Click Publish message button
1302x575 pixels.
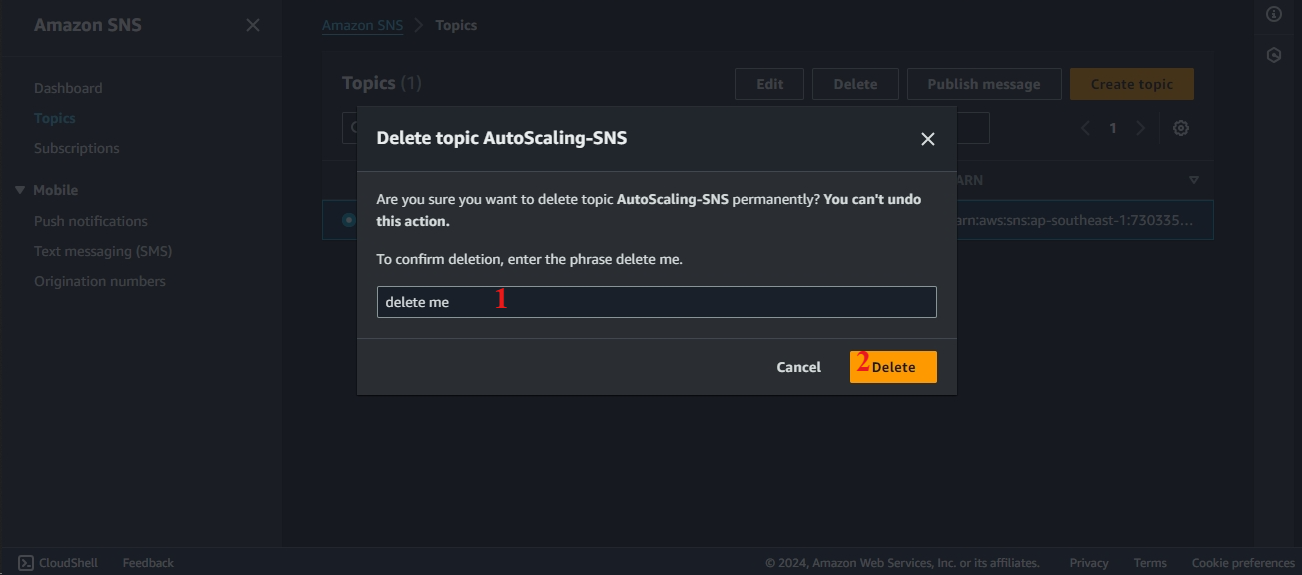984,84
